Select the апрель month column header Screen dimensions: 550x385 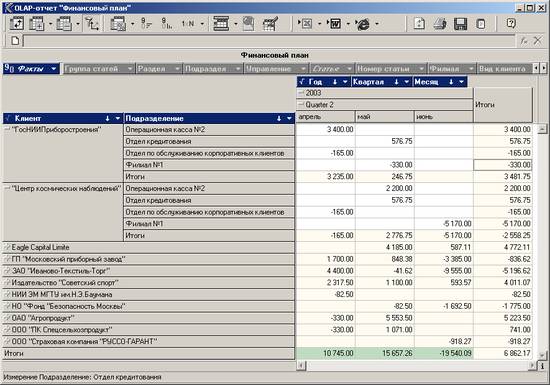[326, 117]
